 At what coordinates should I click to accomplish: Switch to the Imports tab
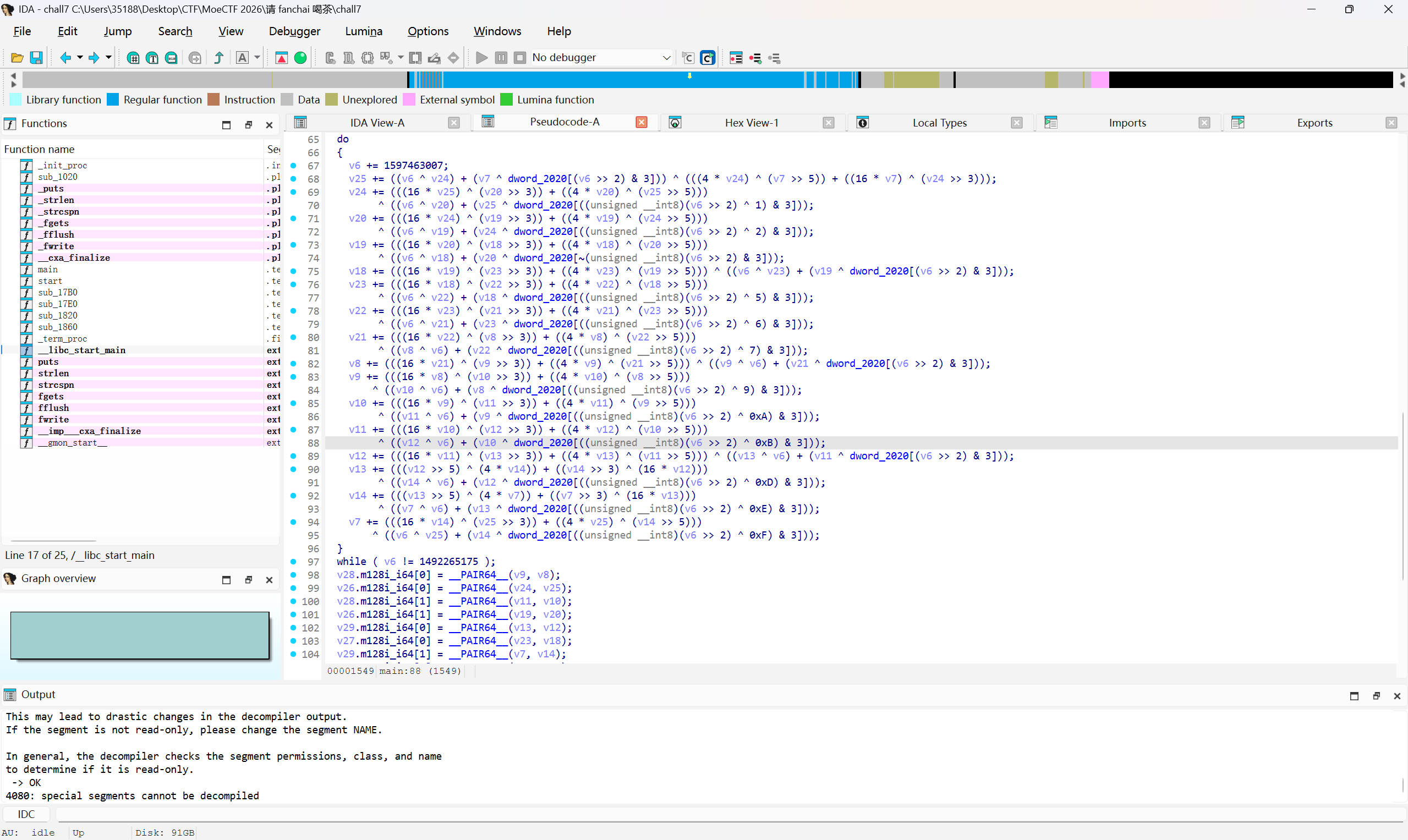pos(1127,123)
